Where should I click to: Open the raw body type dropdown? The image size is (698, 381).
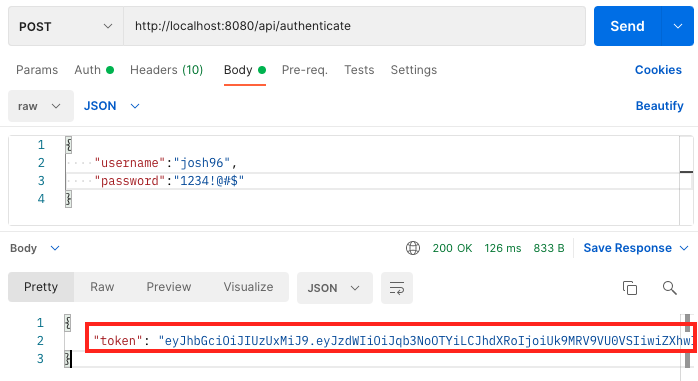tap(41, 106)
